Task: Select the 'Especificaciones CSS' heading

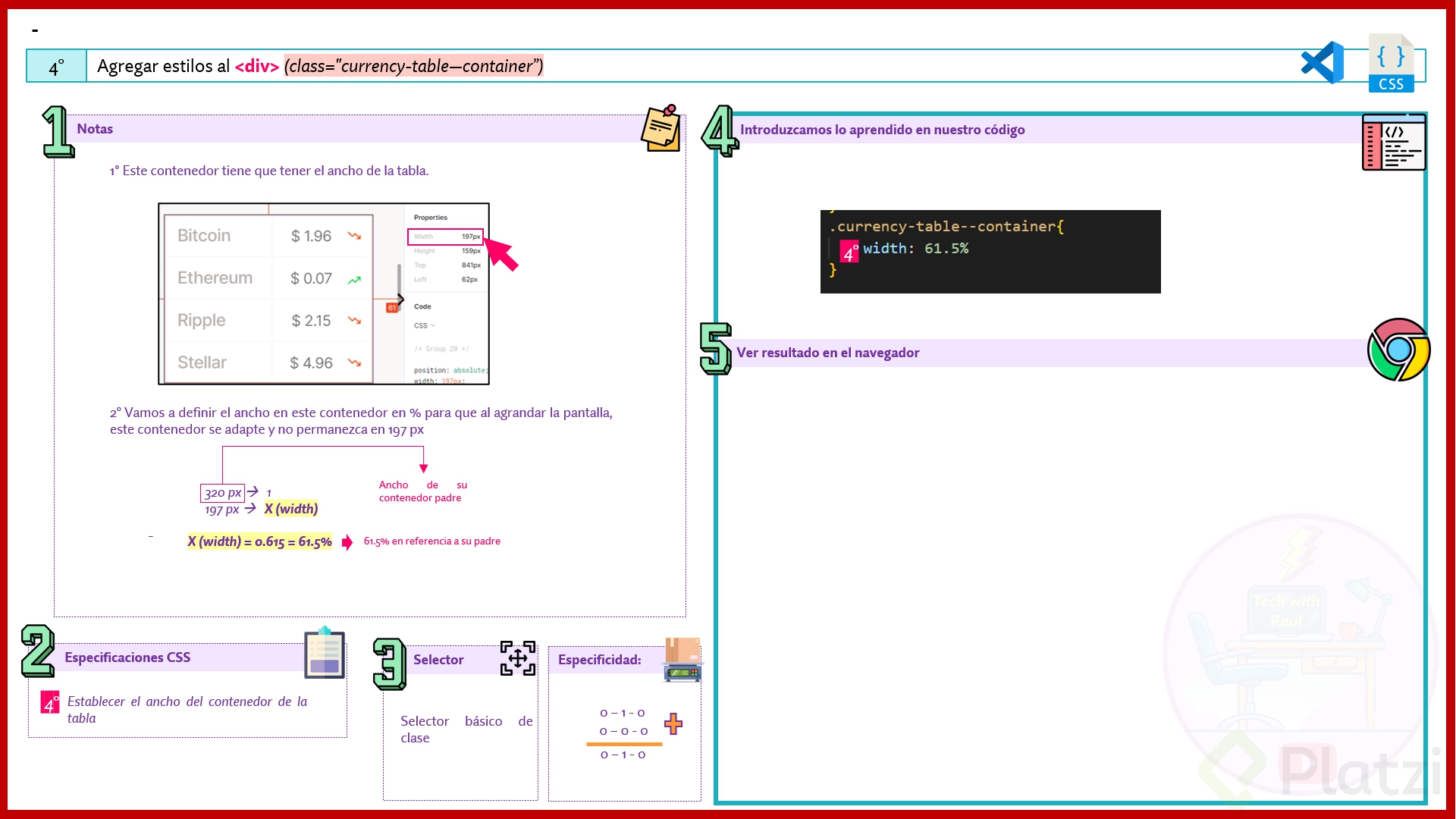Action: (x=127, y=657)
